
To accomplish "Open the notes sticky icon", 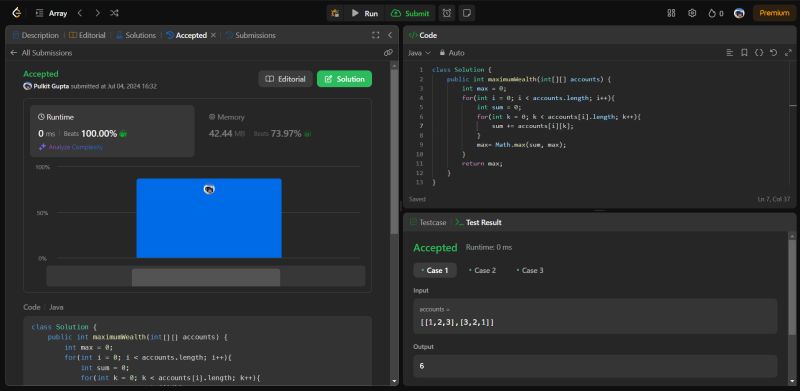I will [x=466, y=13].
